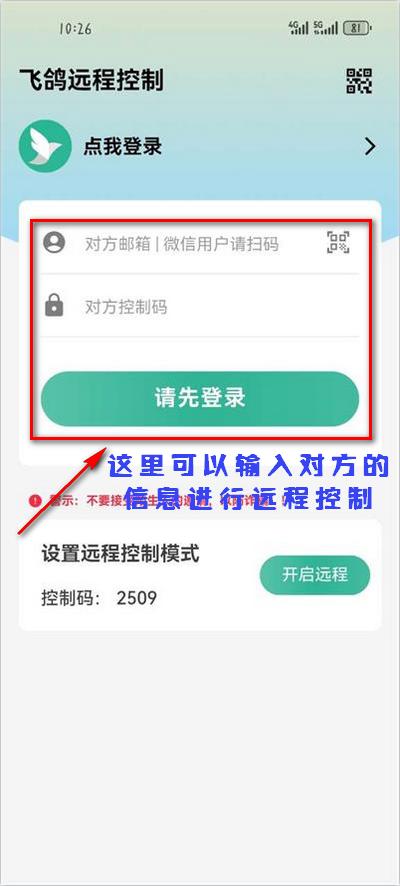Click the lock icon beside 对方控制码
The height and width of the screenshot is (886, 400).
[54, 306]
